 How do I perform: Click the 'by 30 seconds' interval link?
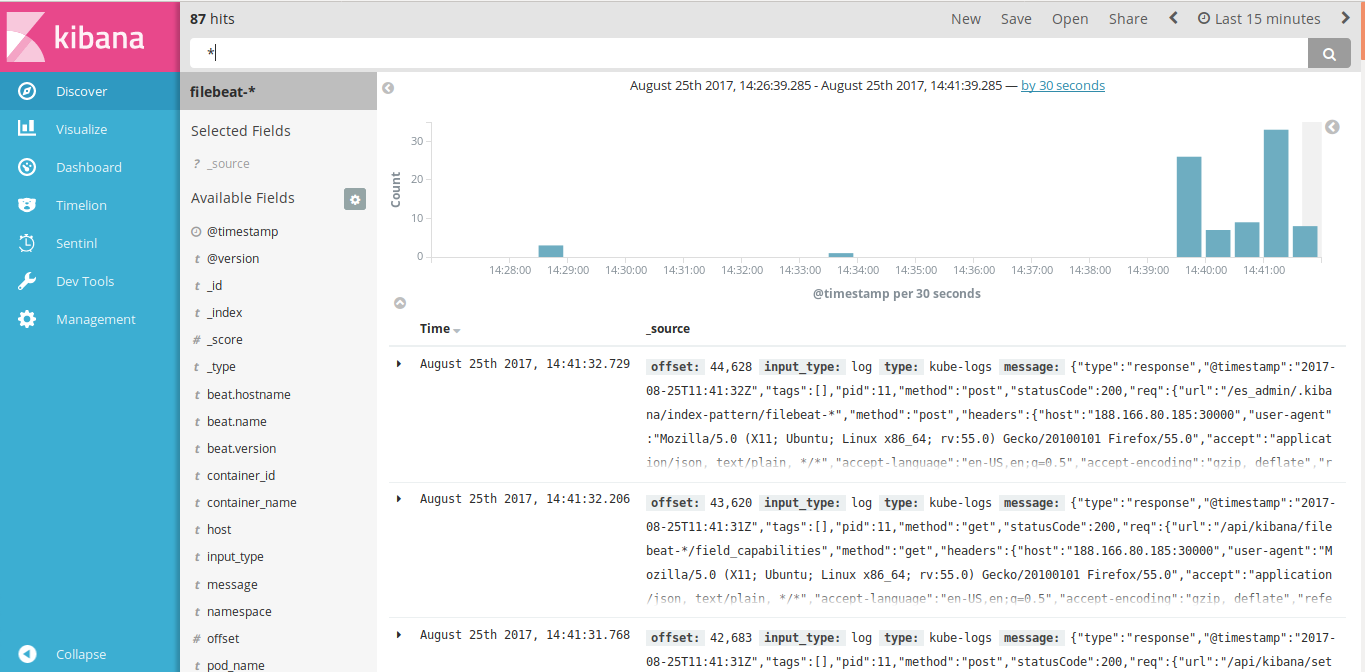[x=1063, y=86]
